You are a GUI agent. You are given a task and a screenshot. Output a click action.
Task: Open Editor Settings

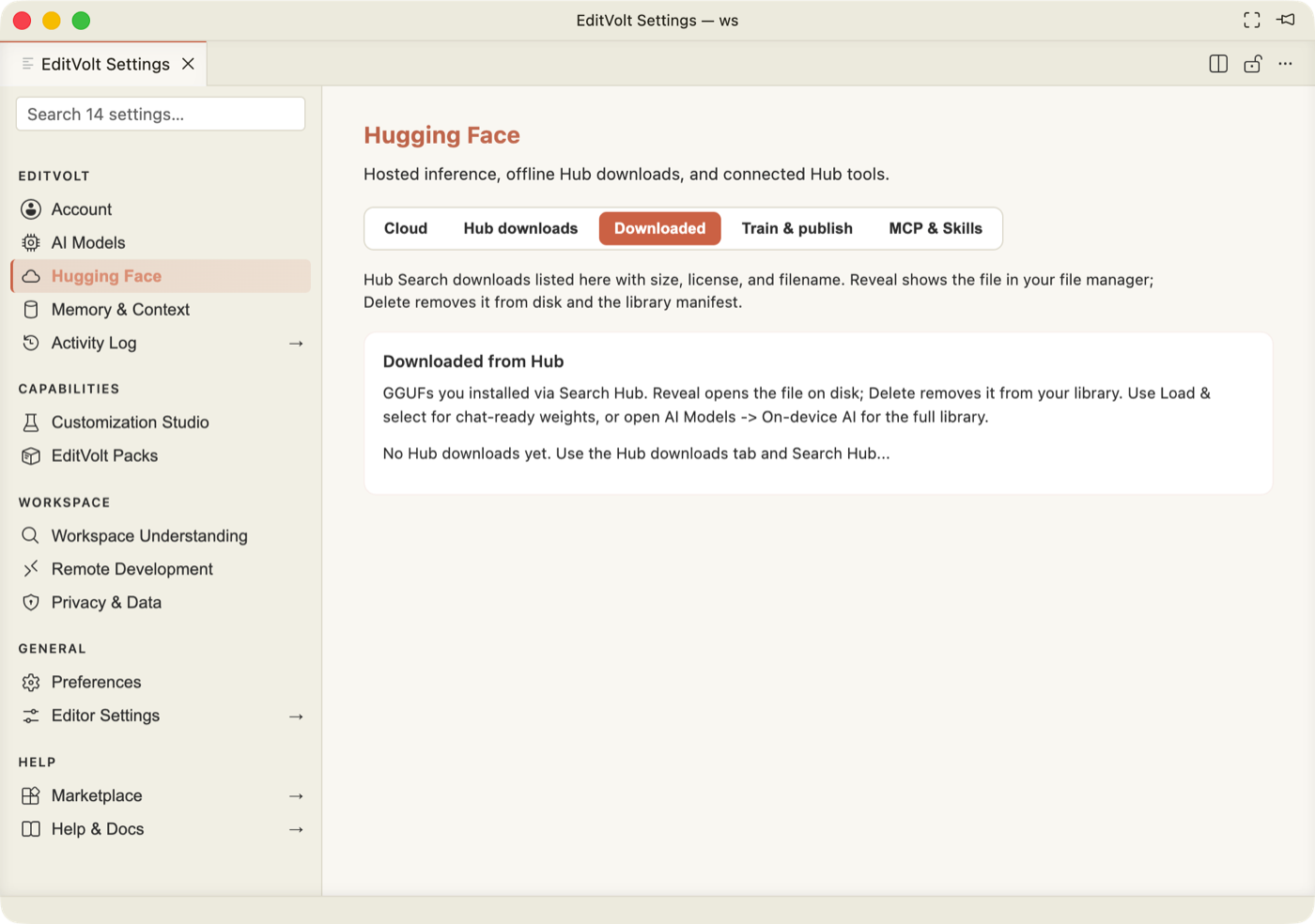click(x=161, y=716)
